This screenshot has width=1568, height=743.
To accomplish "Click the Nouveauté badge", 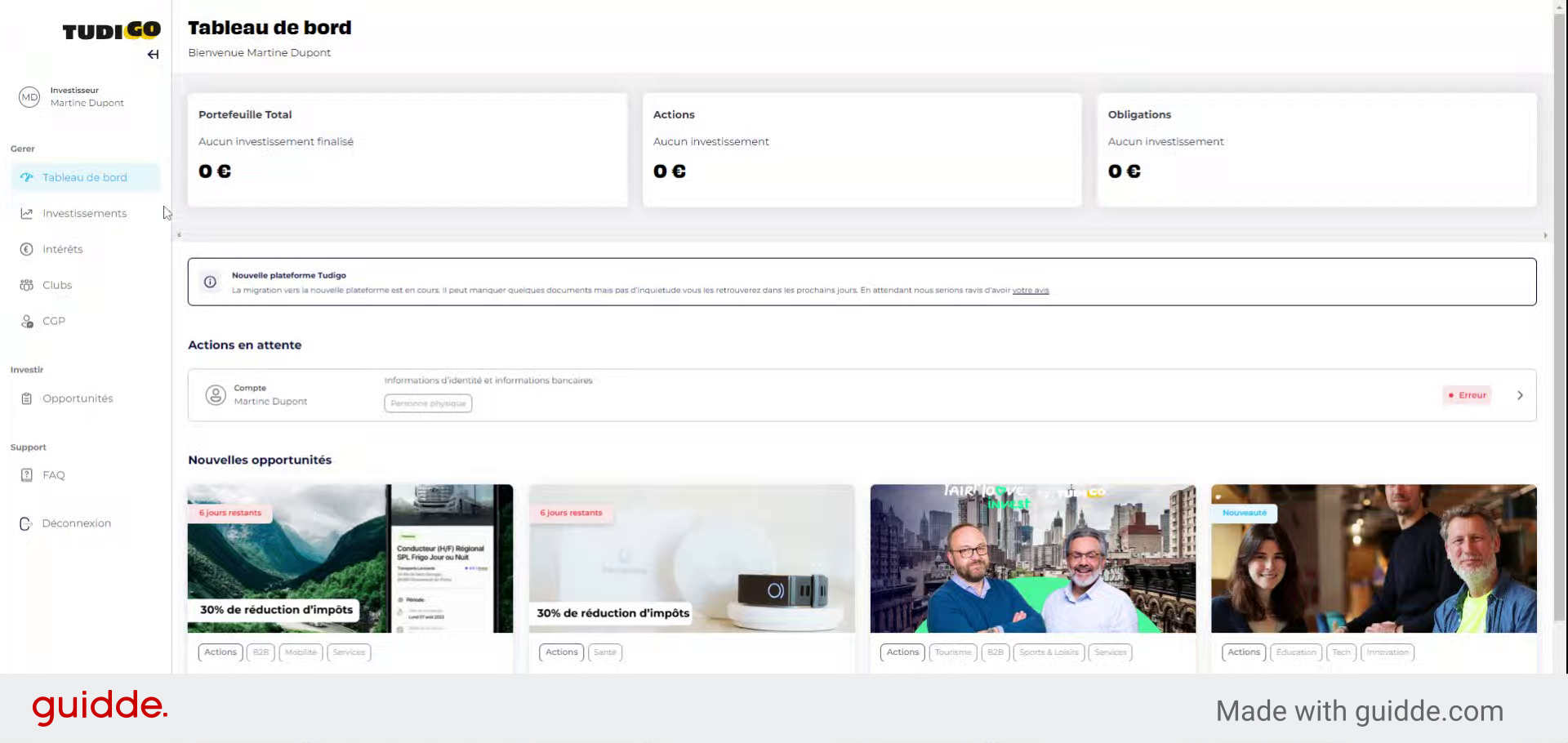I will 1245,513.
